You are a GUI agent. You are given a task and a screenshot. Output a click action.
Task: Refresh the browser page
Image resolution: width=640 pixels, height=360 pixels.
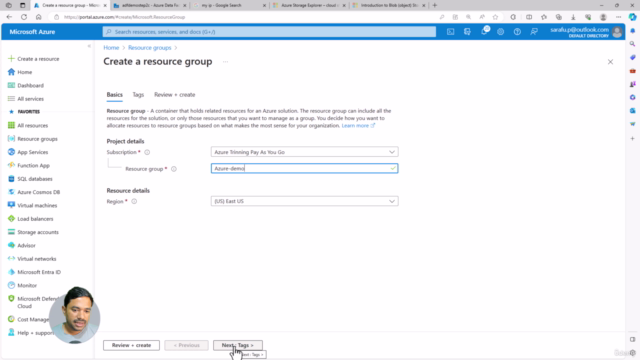24,17
